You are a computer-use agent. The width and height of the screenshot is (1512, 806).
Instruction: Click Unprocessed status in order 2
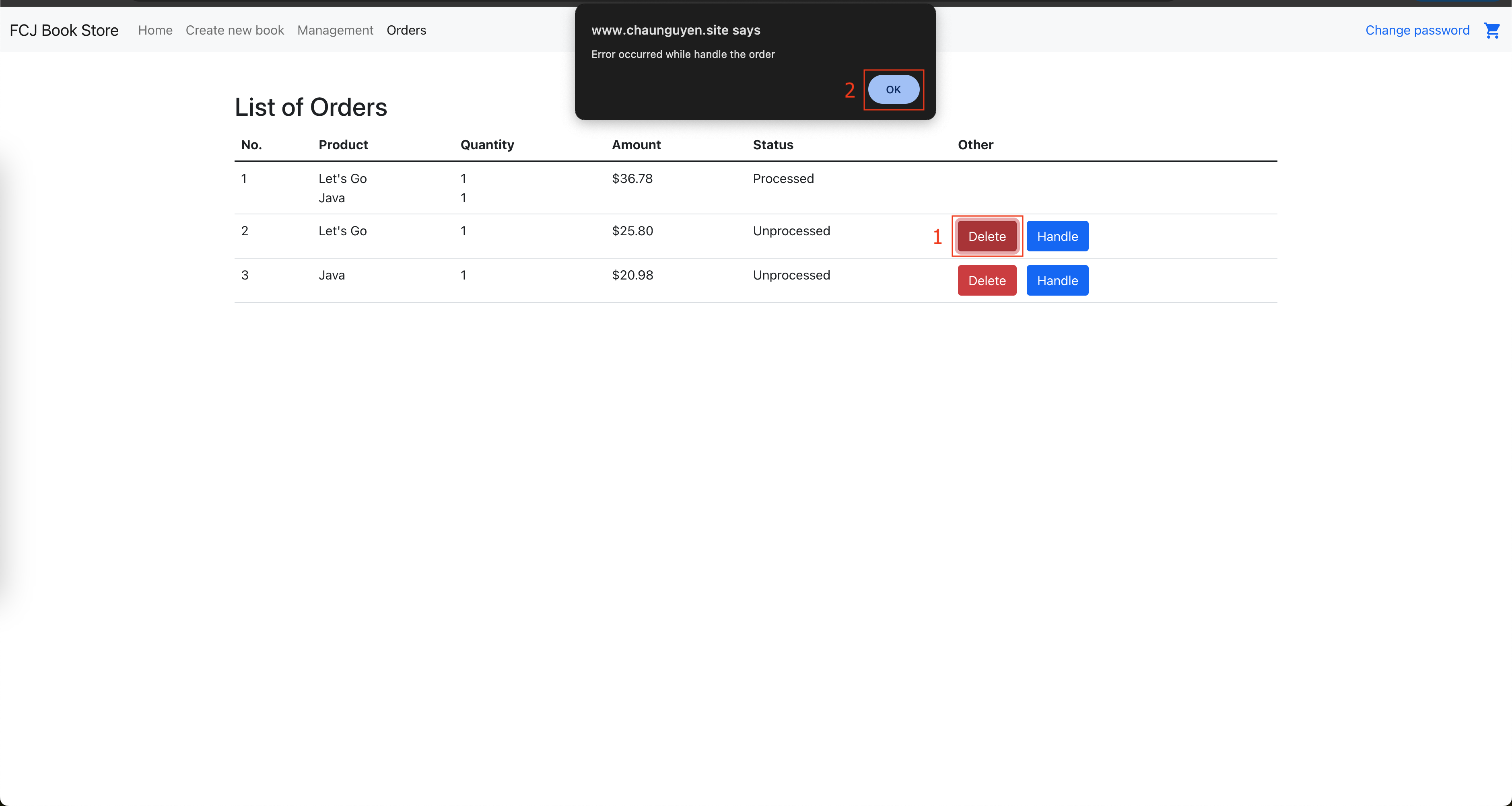[x=791, y=230]
